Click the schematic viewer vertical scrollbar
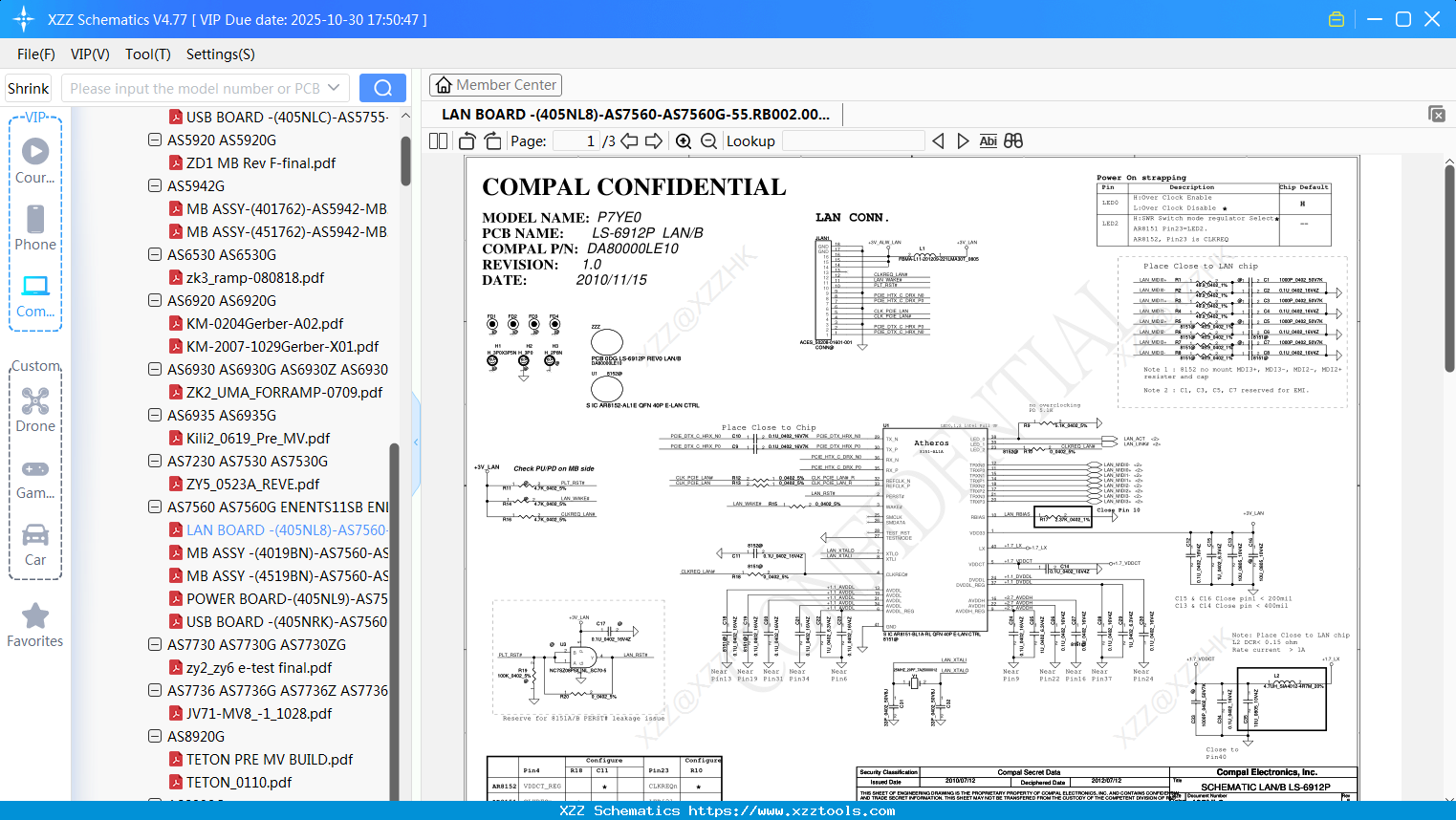1456x820 pixels. 1449,268
